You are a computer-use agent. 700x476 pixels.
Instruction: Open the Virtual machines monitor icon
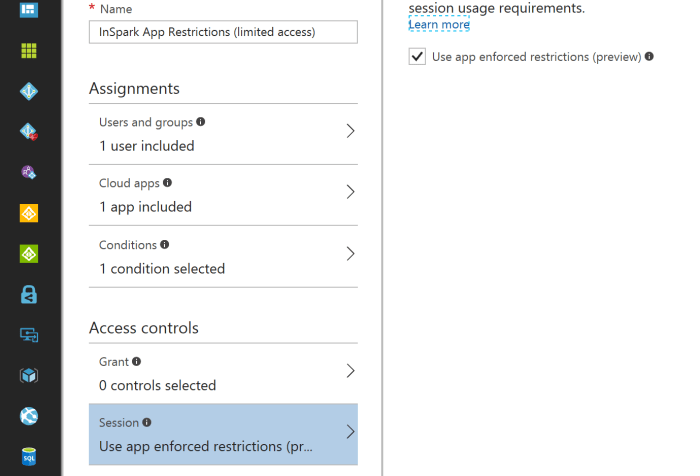click(x=29, y=335)
